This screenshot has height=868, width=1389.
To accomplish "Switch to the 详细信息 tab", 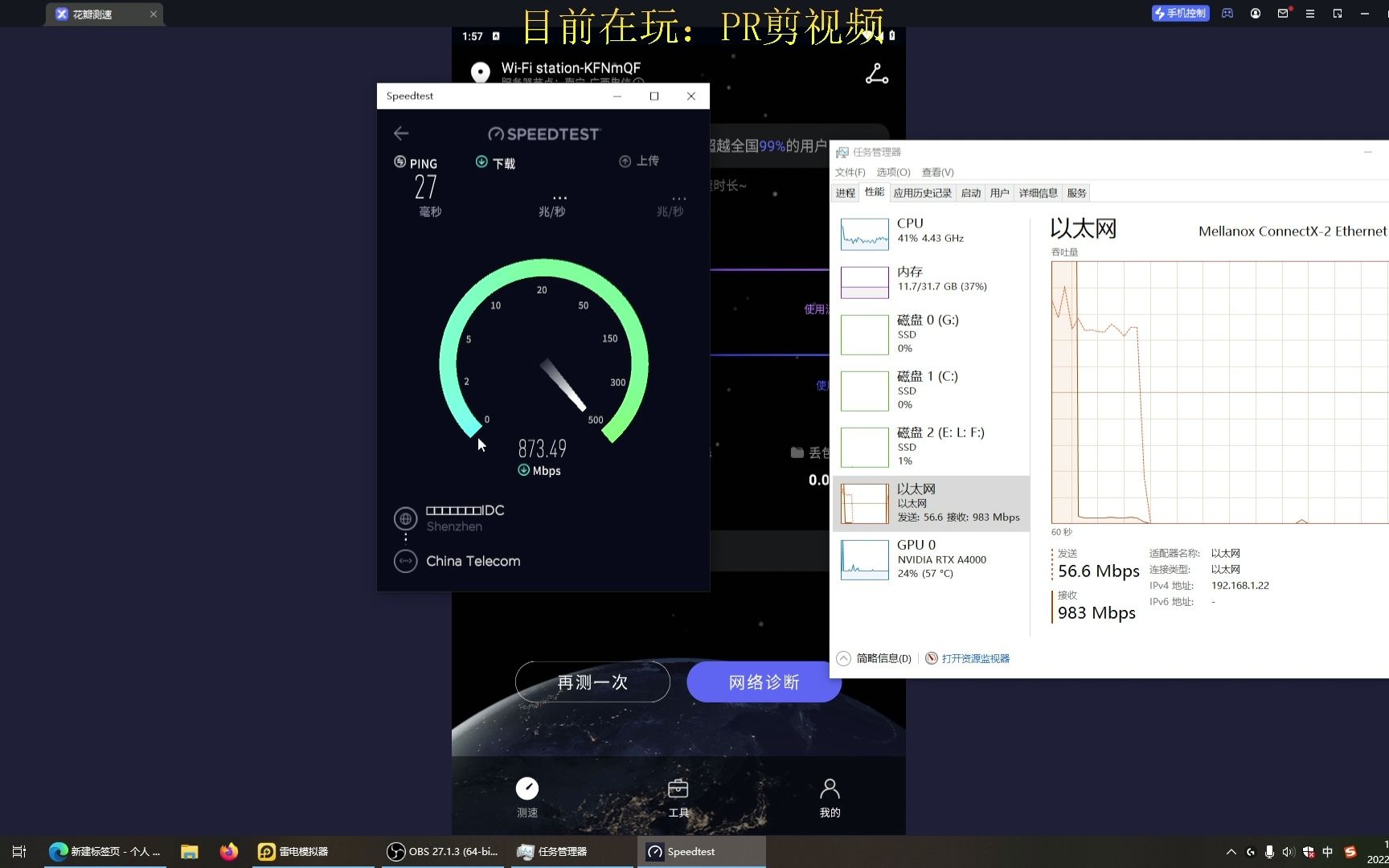I will [1039, 193].
